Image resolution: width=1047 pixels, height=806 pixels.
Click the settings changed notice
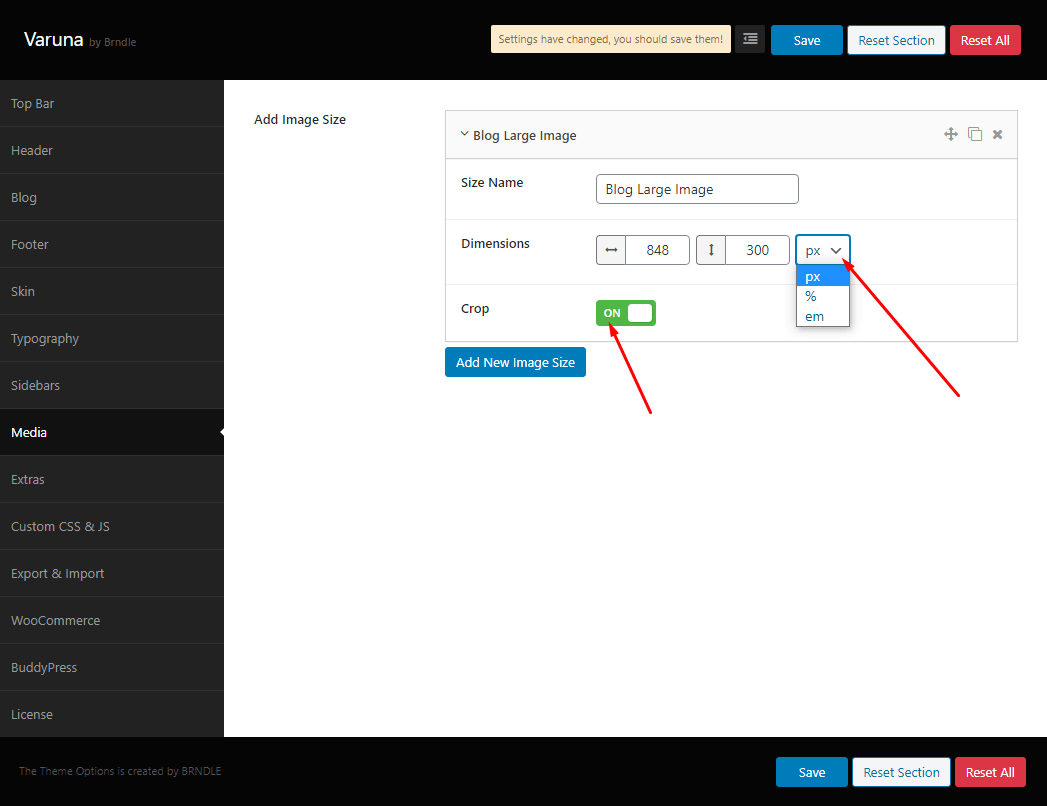[611, 39]
